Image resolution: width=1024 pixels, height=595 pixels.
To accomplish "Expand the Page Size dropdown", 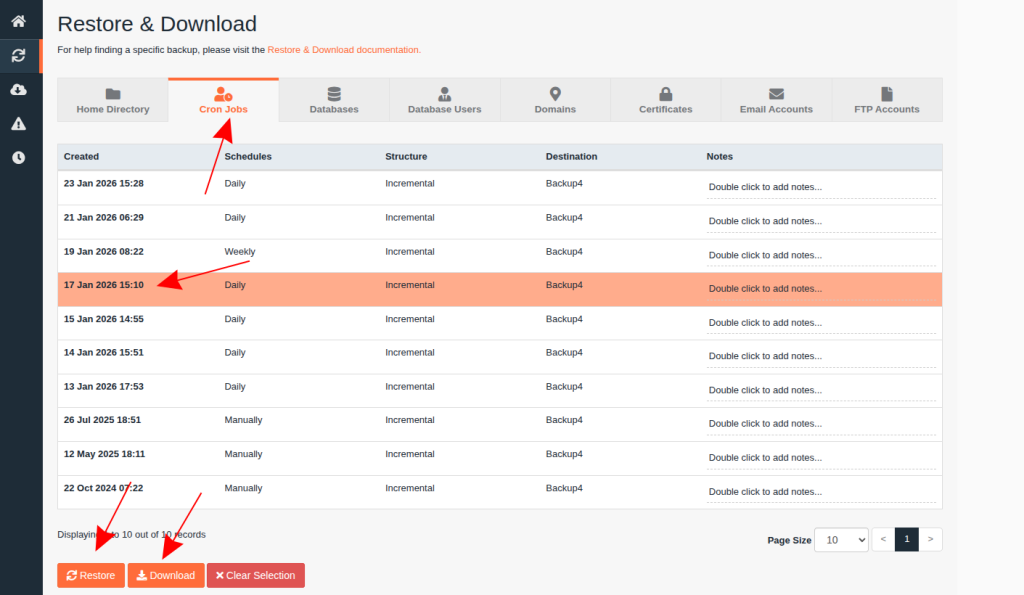I will tap(841, 540).
